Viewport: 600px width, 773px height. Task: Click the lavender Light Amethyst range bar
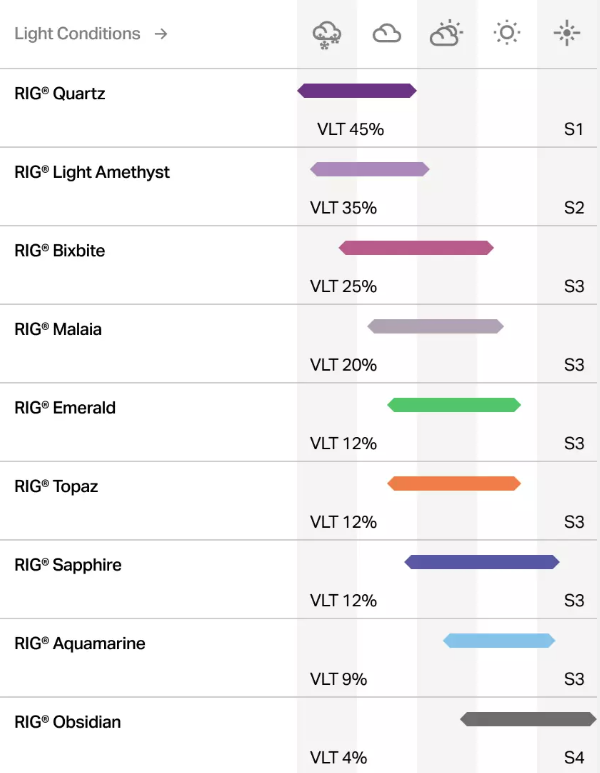[370, 169]
